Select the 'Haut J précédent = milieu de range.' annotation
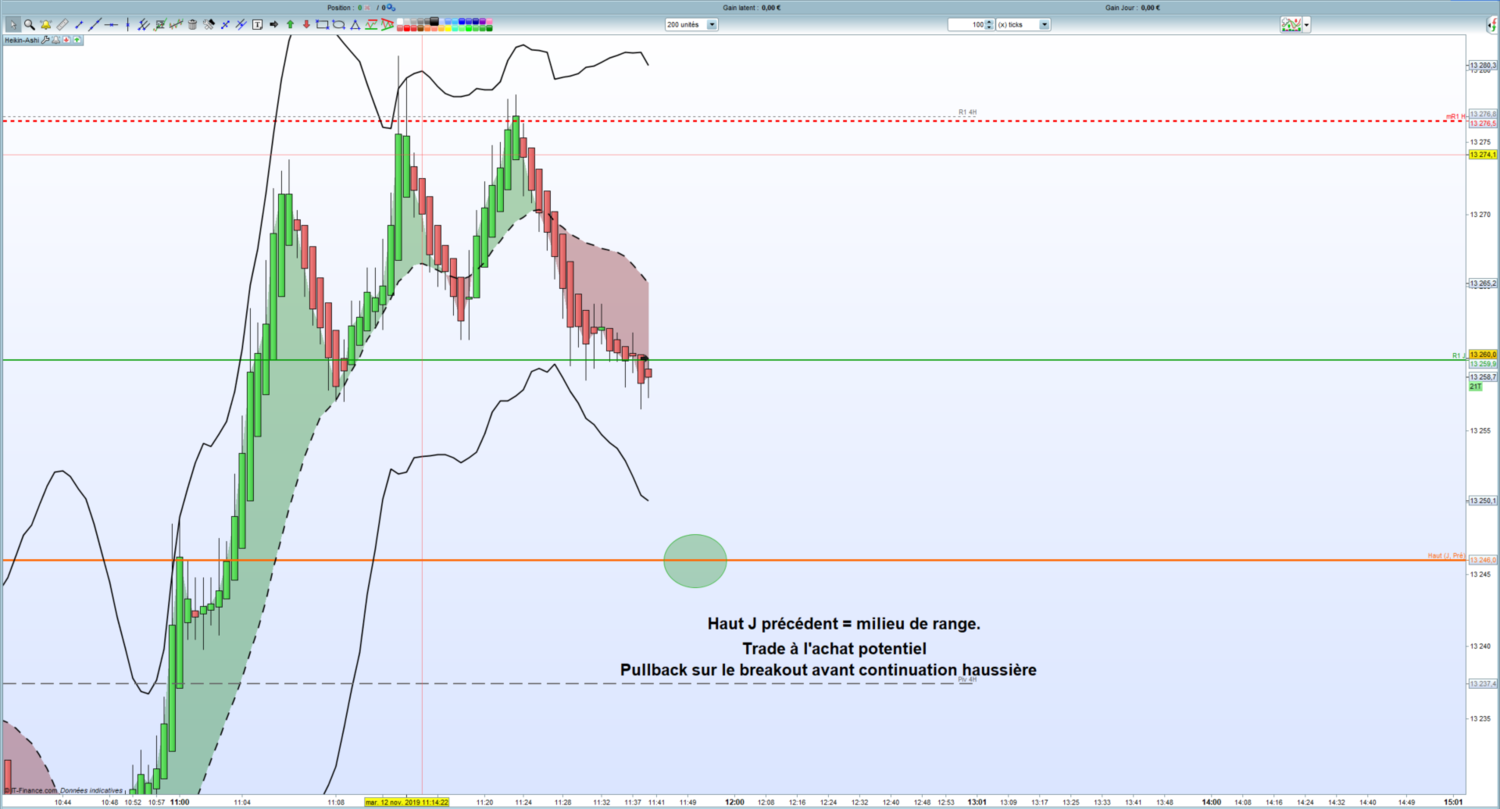Screen dimensions: 1500x809 [x=844, y=624]
